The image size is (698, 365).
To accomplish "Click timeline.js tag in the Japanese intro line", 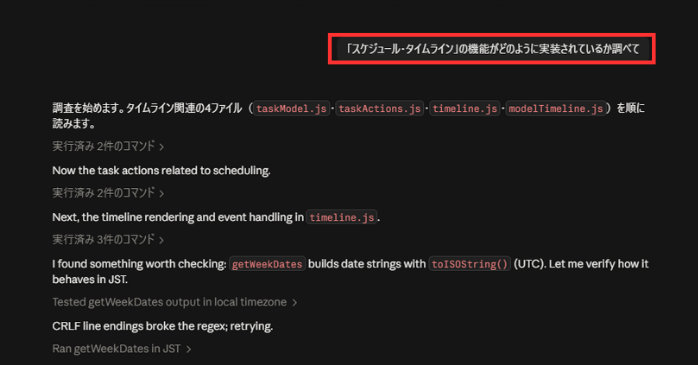I will (465, 109).
